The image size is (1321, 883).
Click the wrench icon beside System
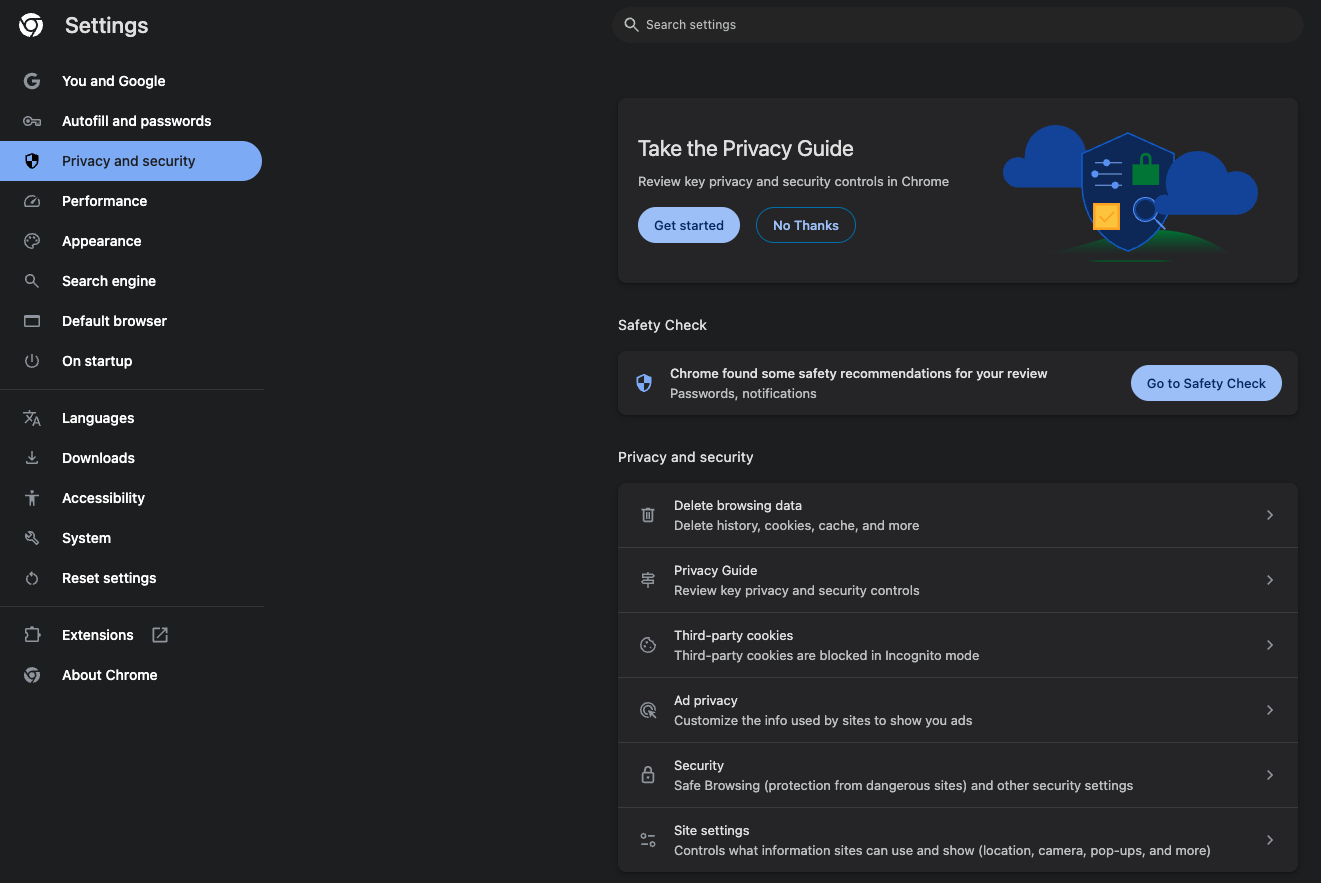pos(32,538)
